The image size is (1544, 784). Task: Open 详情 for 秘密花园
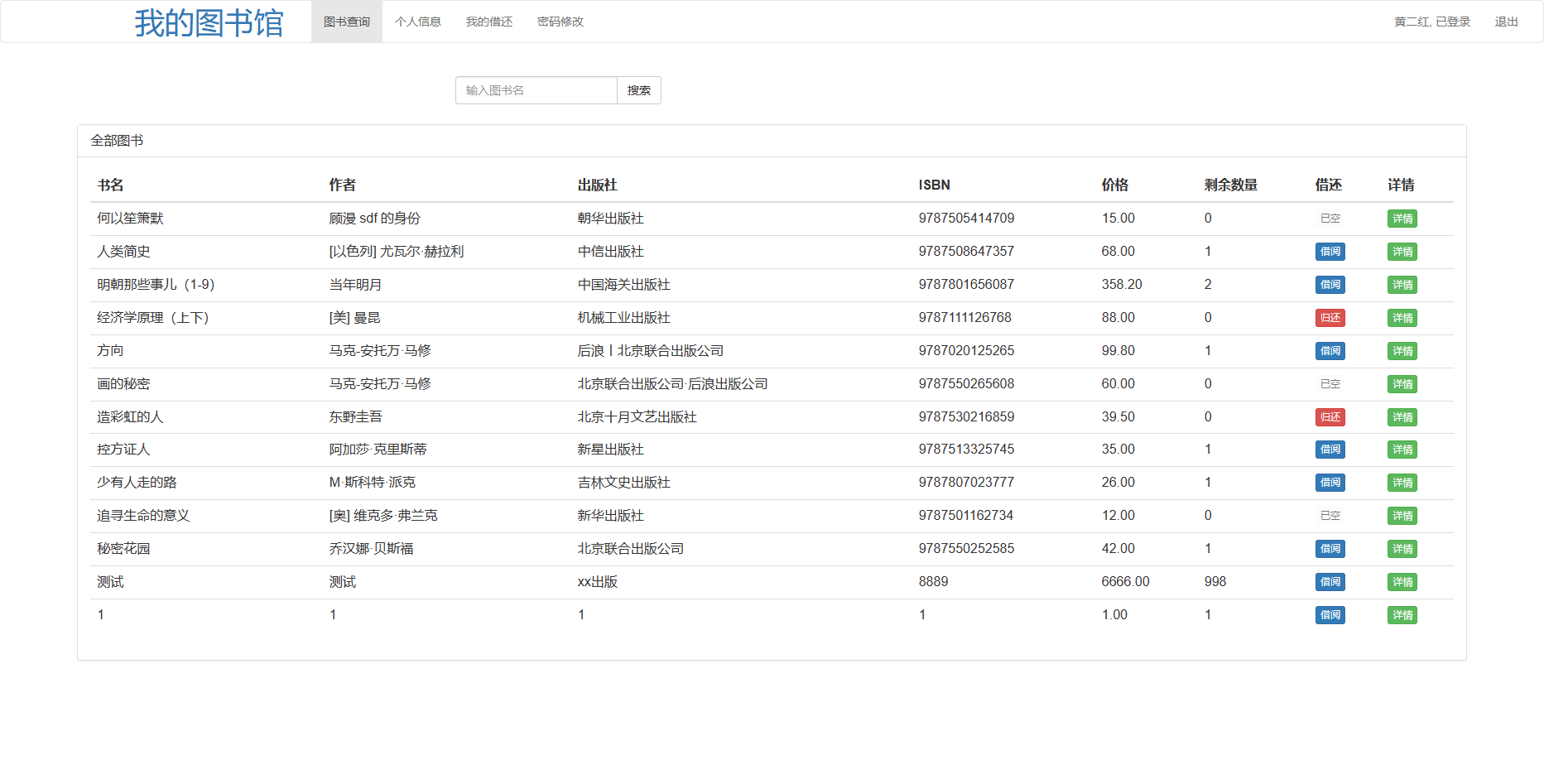(1402, 548)
